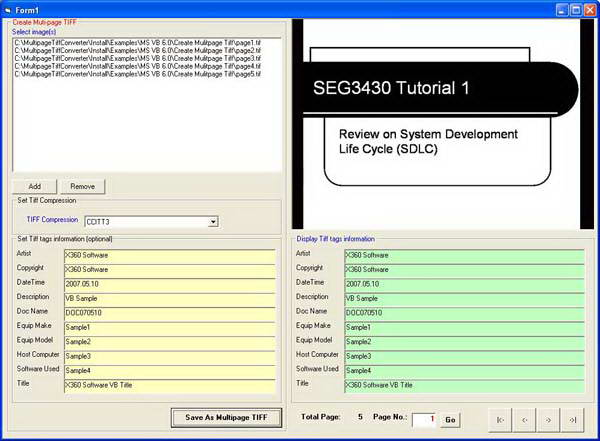Edit the yellow Copyright field
This screenshot has height=441, width=600.
pos(170,270)
